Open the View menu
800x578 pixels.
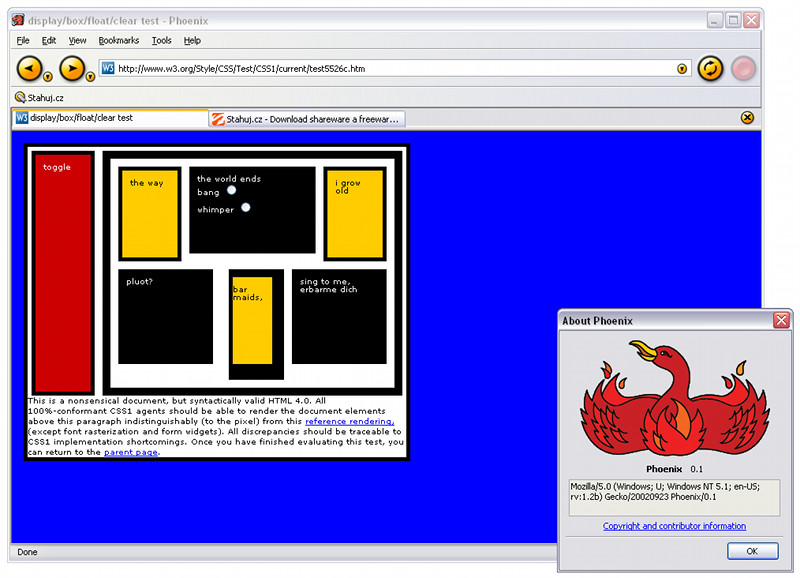[77, 40]
